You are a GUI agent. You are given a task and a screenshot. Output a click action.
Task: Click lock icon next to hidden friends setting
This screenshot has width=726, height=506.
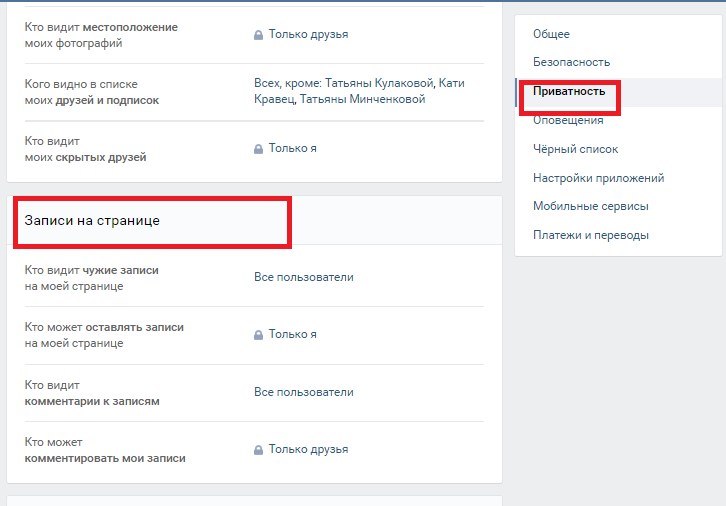click(x=258, y=149)
